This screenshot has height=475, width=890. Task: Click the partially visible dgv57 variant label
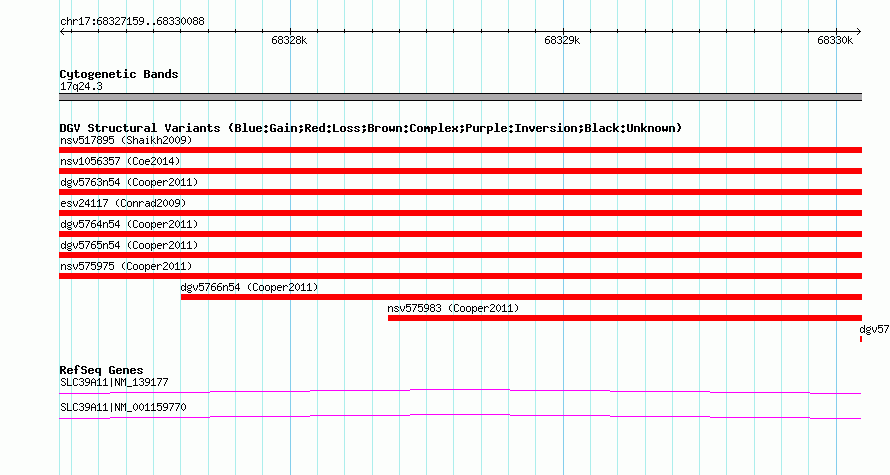pyautogui.click(x=874, y=329)
